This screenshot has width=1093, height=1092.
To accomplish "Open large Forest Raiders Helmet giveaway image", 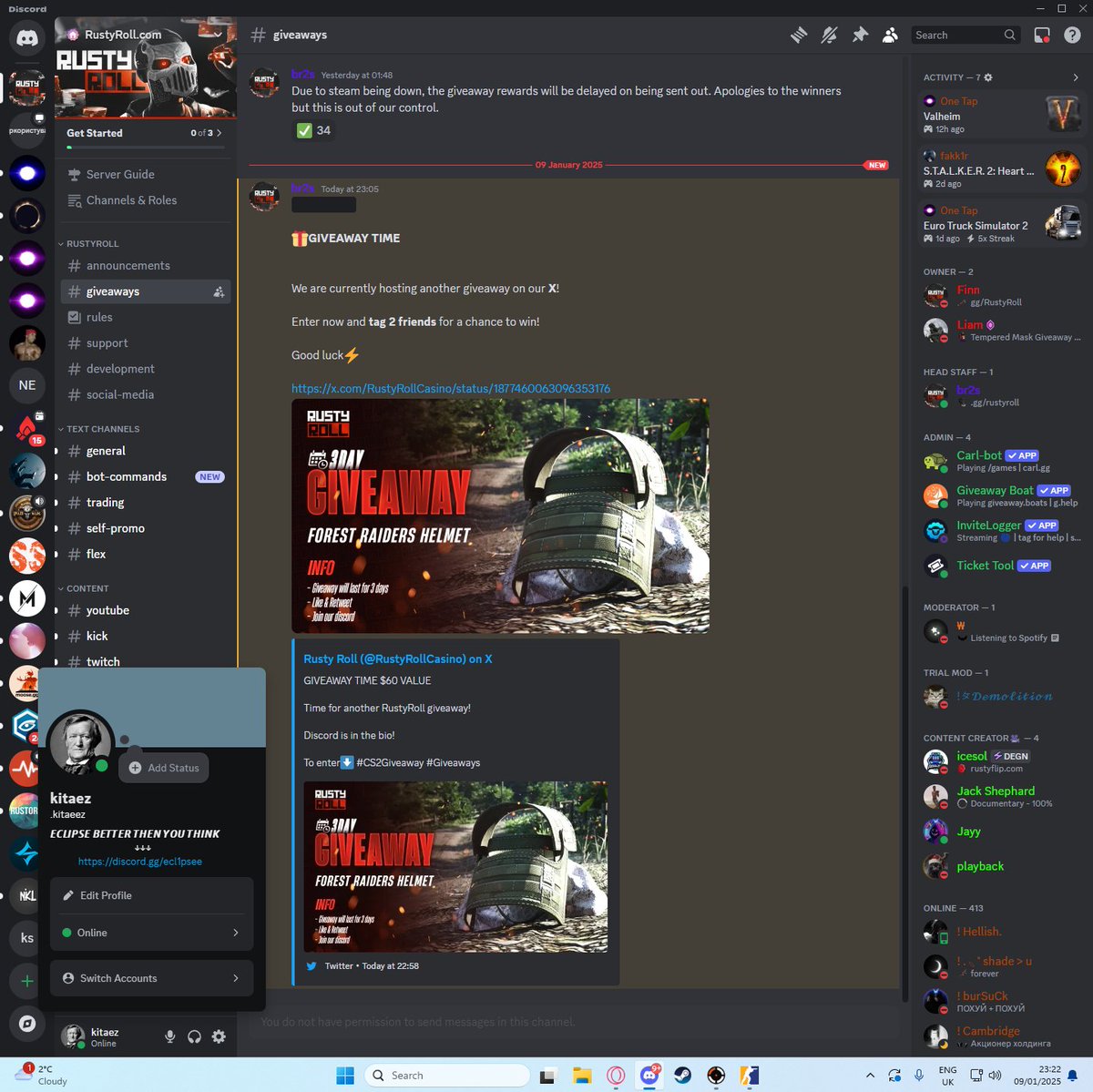I will [x=500, y=515].
